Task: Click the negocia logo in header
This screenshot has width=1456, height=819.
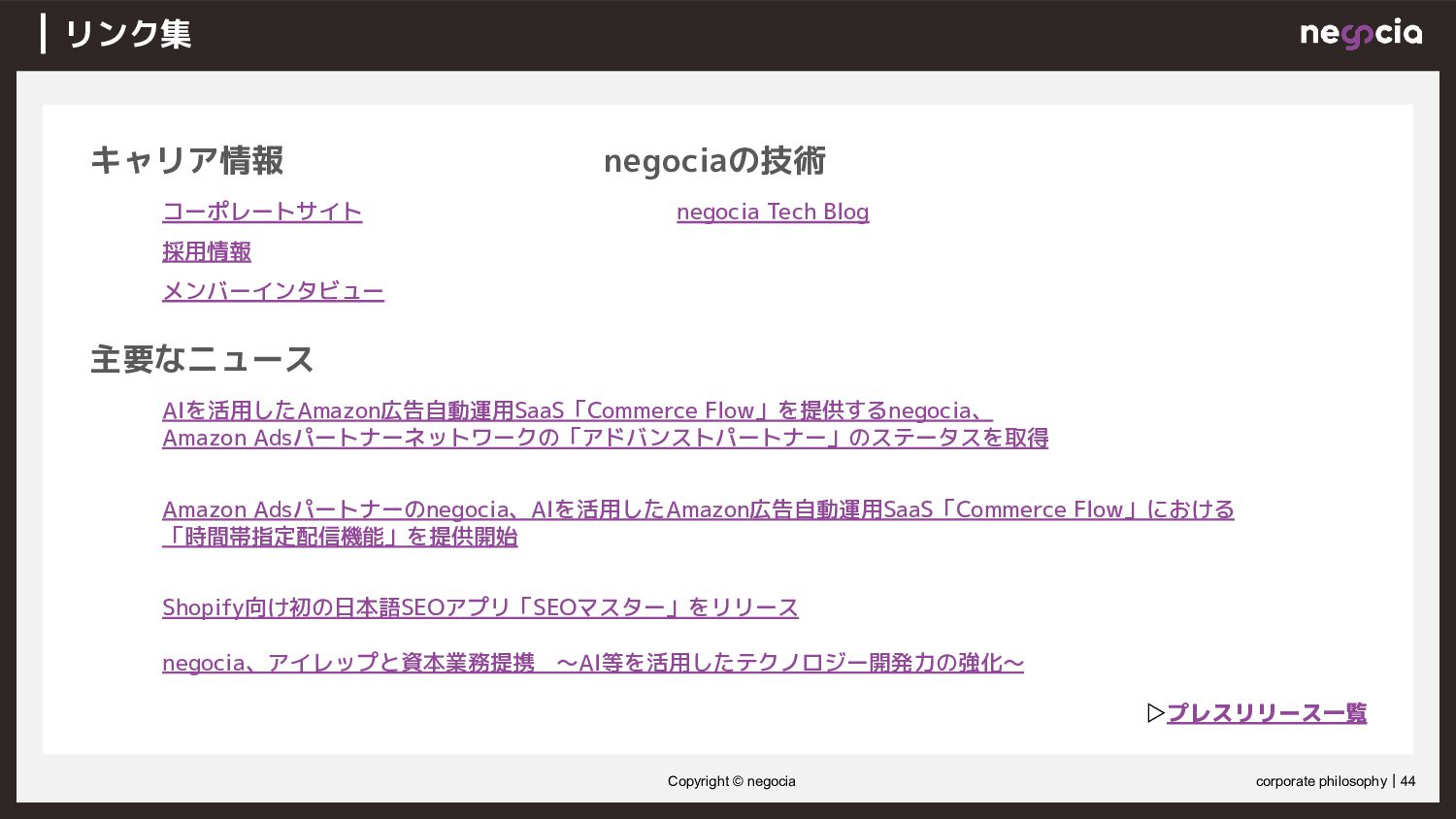Action: pyautogui.click(x=1361, y=34)
